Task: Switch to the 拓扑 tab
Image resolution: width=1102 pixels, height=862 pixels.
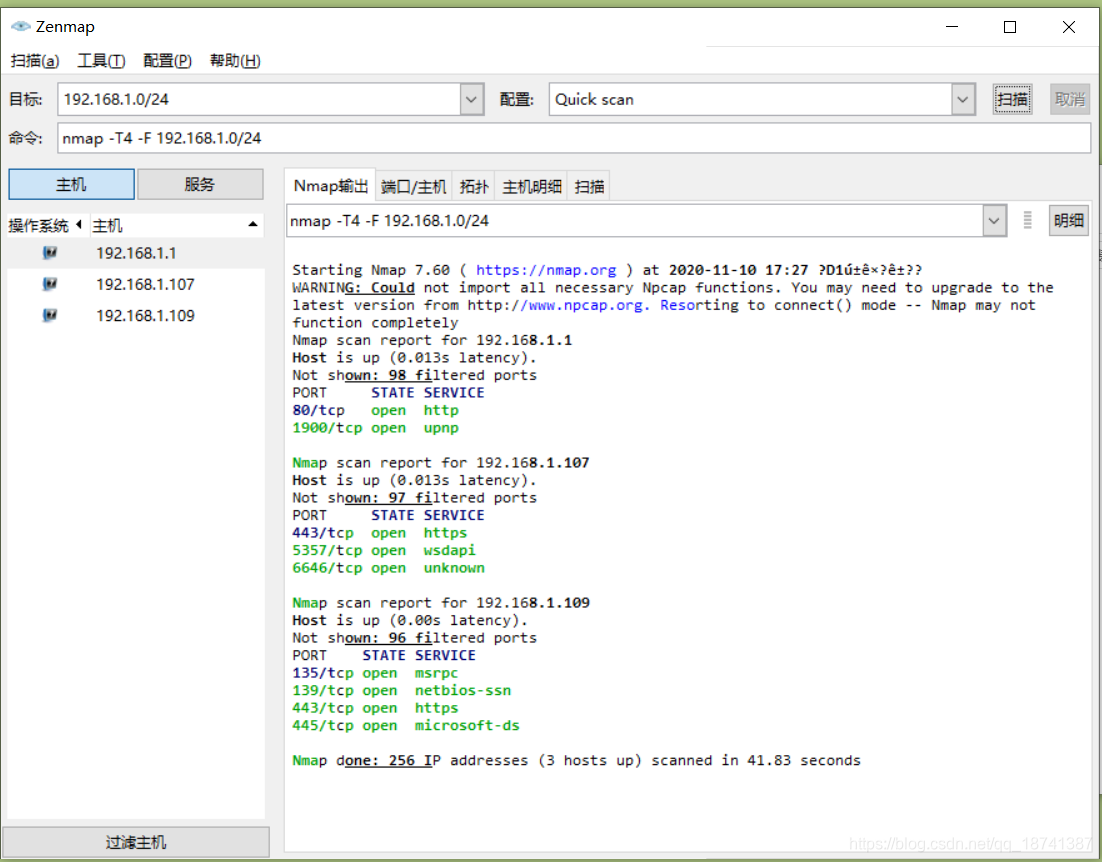Action: pos(474,186)
